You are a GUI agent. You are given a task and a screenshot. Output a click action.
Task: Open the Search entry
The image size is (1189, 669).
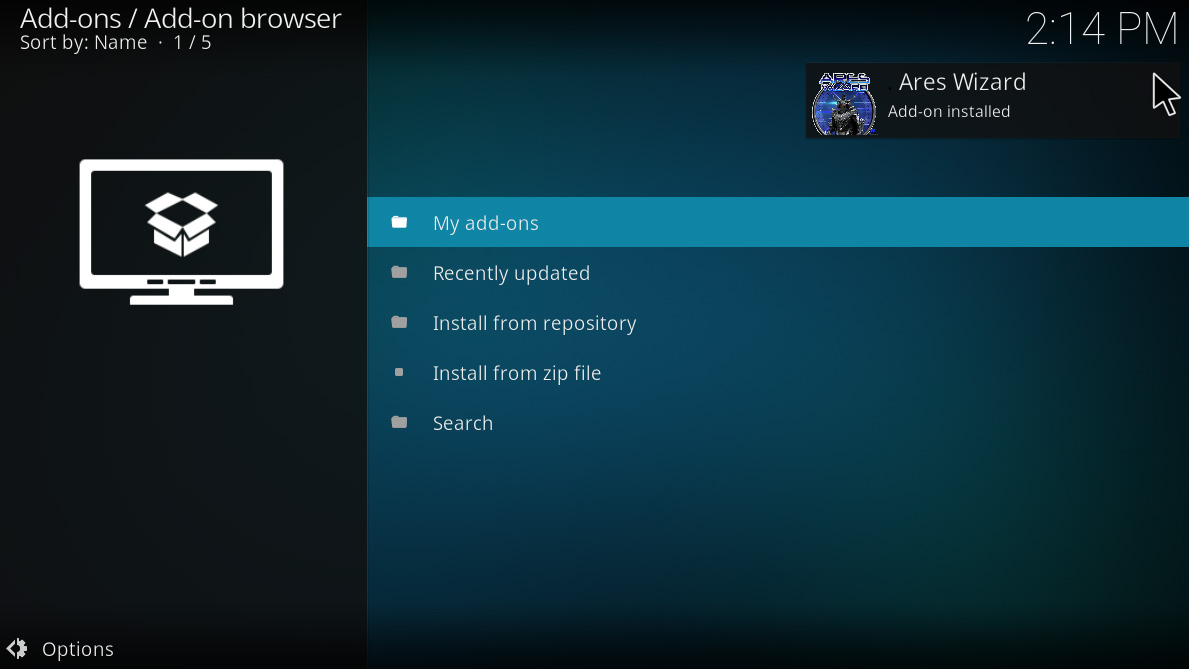[463, 422]
